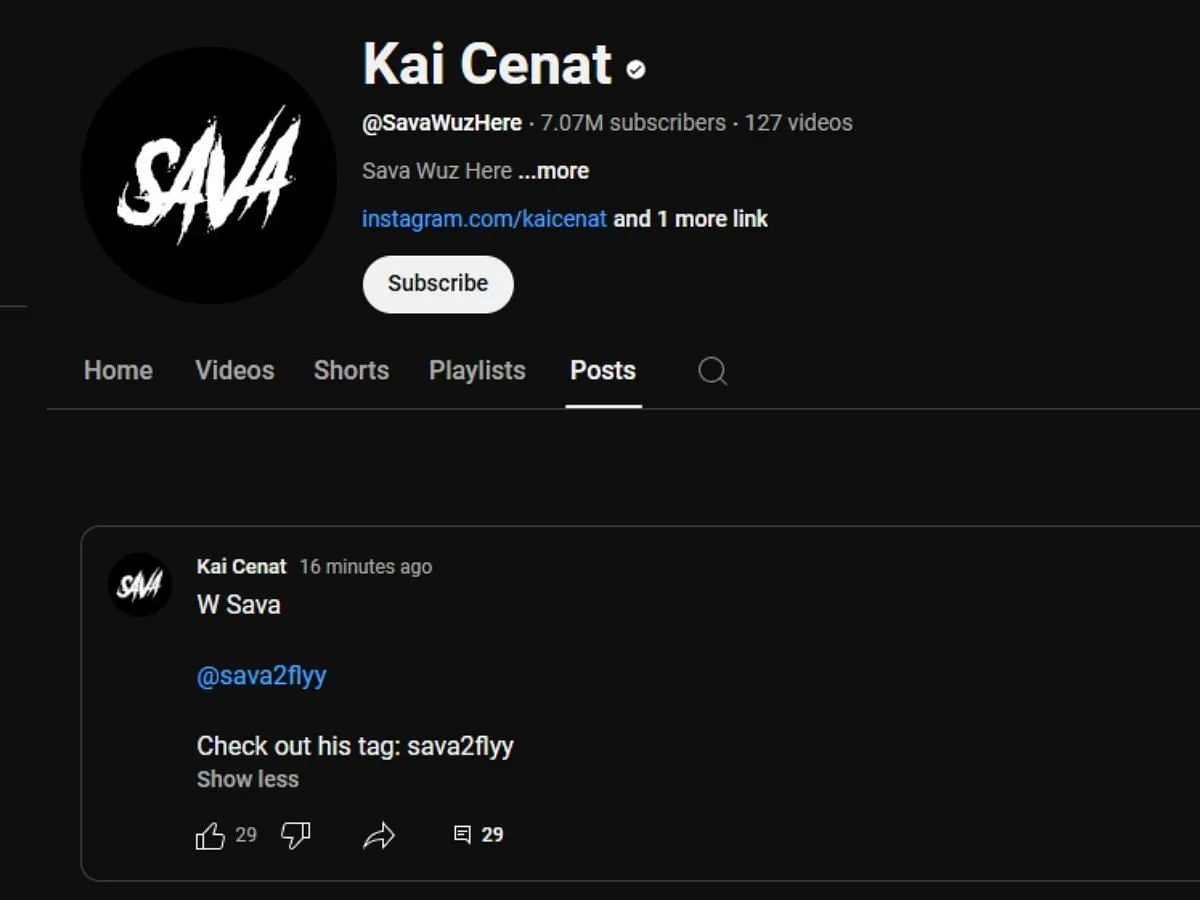Visit the @sava2flyy channel mention

pos(261,675)
